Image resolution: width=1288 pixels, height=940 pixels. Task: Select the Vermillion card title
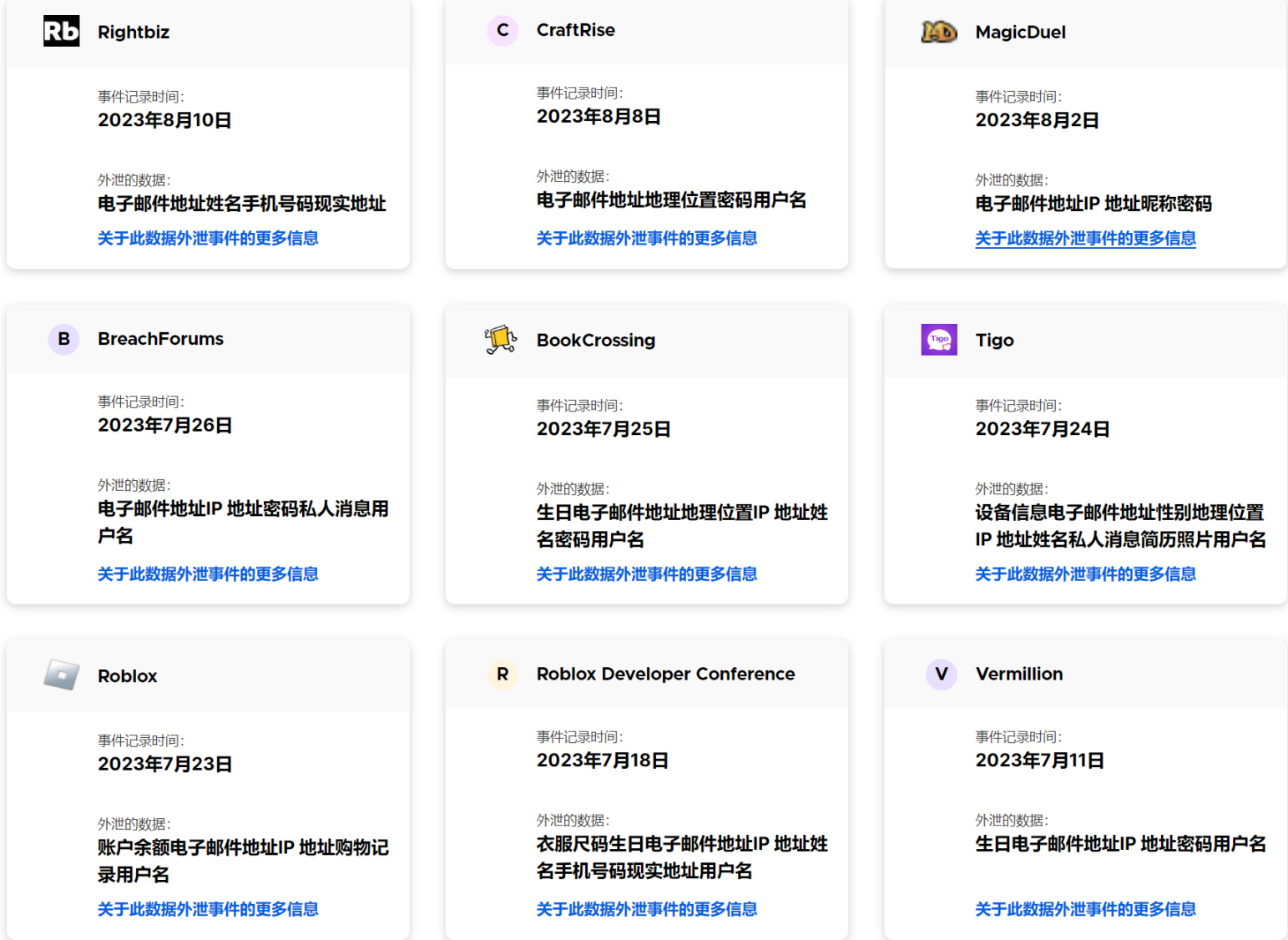(x=1019, y=674)
